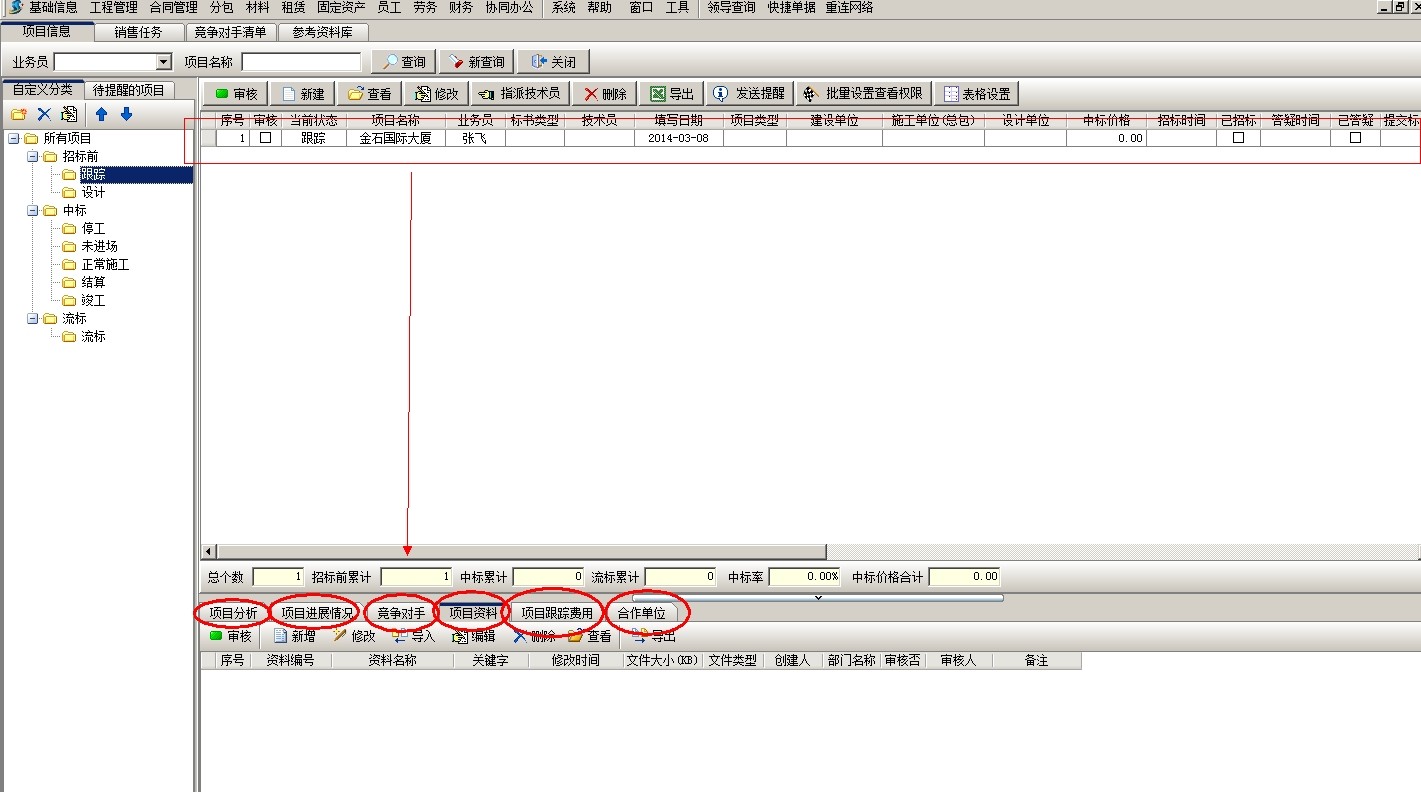This screenshot has width=1421, height=792.
Task: Collapse the 中标 tree node
Action: tap(32, 211)
